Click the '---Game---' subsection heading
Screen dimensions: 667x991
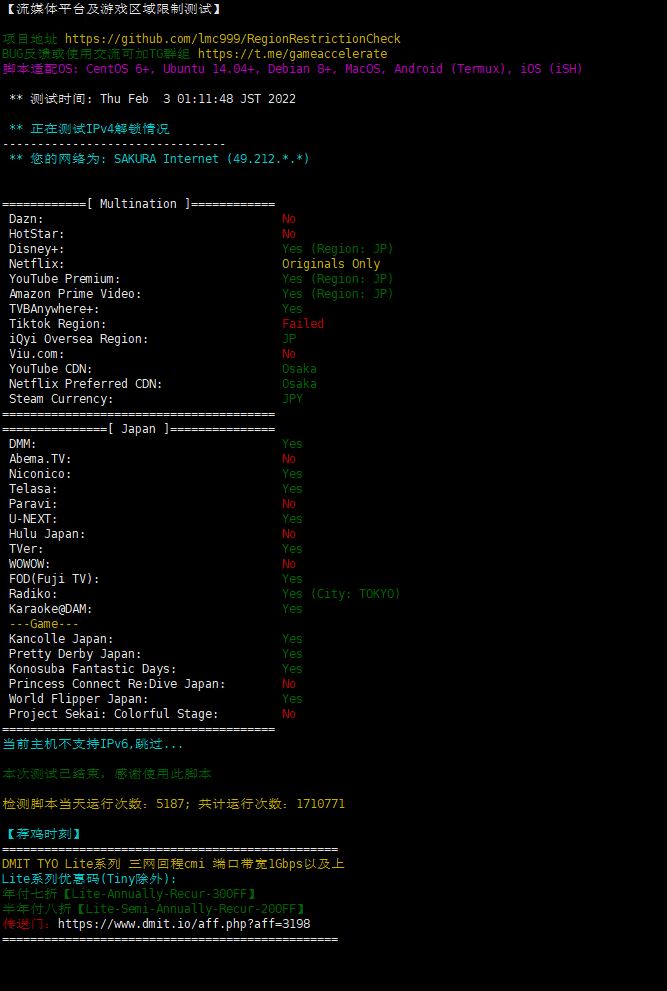[x=44, y=624]
